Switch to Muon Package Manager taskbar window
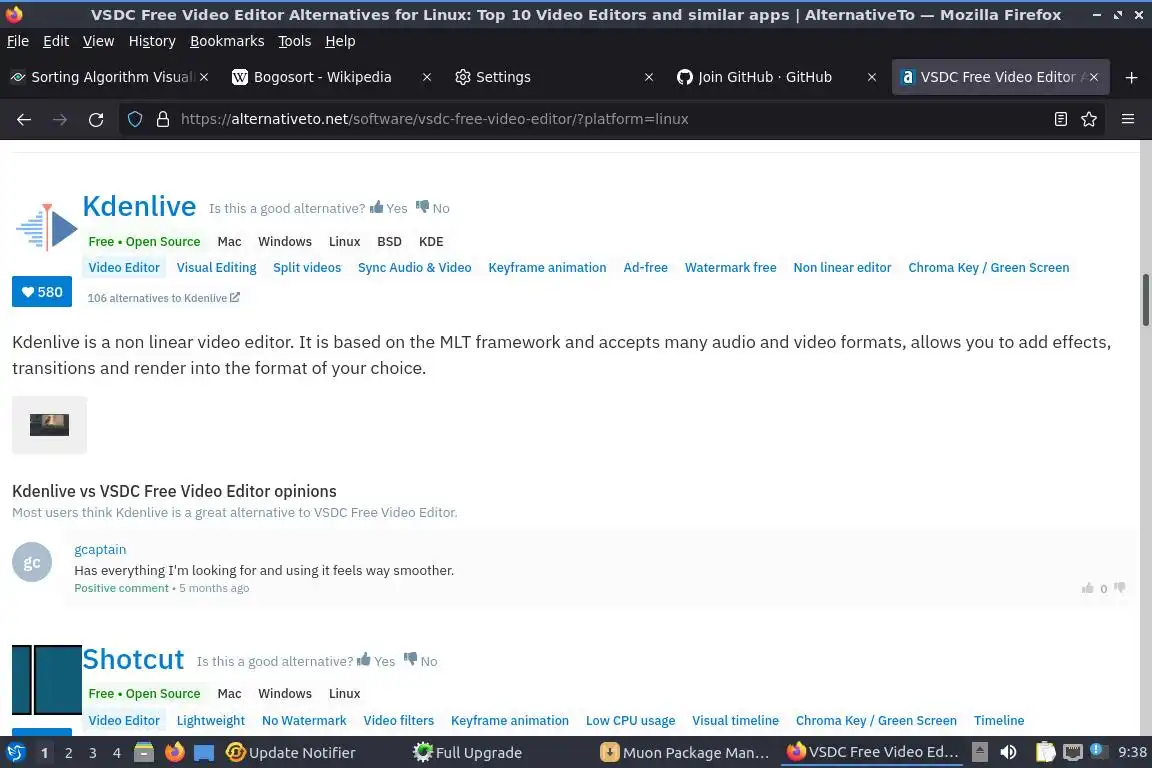Screen dimensions: 1152x768 [x=684, y=753]
